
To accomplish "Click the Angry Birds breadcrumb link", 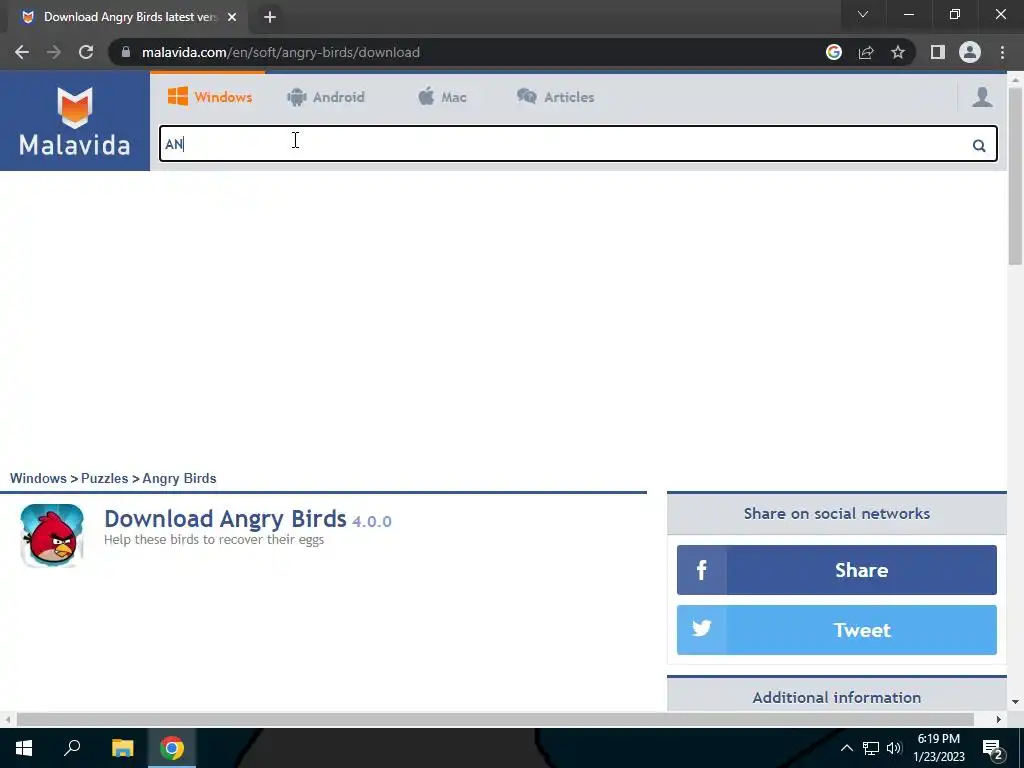I will point(179,478).
